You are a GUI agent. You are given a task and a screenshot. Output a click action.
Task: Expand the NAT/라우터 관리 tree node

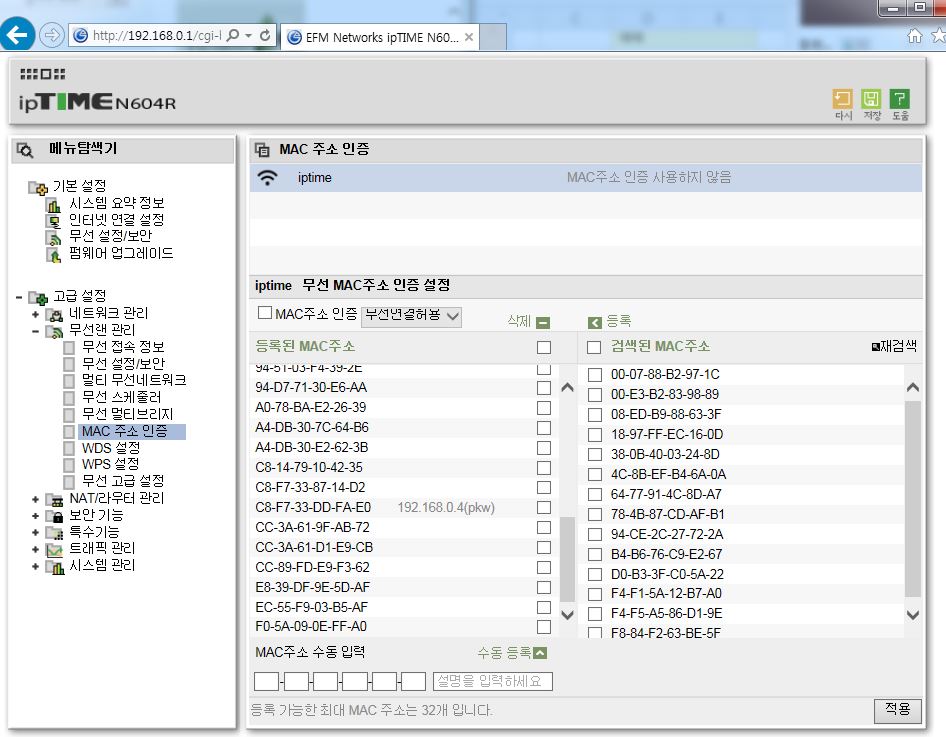36,499
